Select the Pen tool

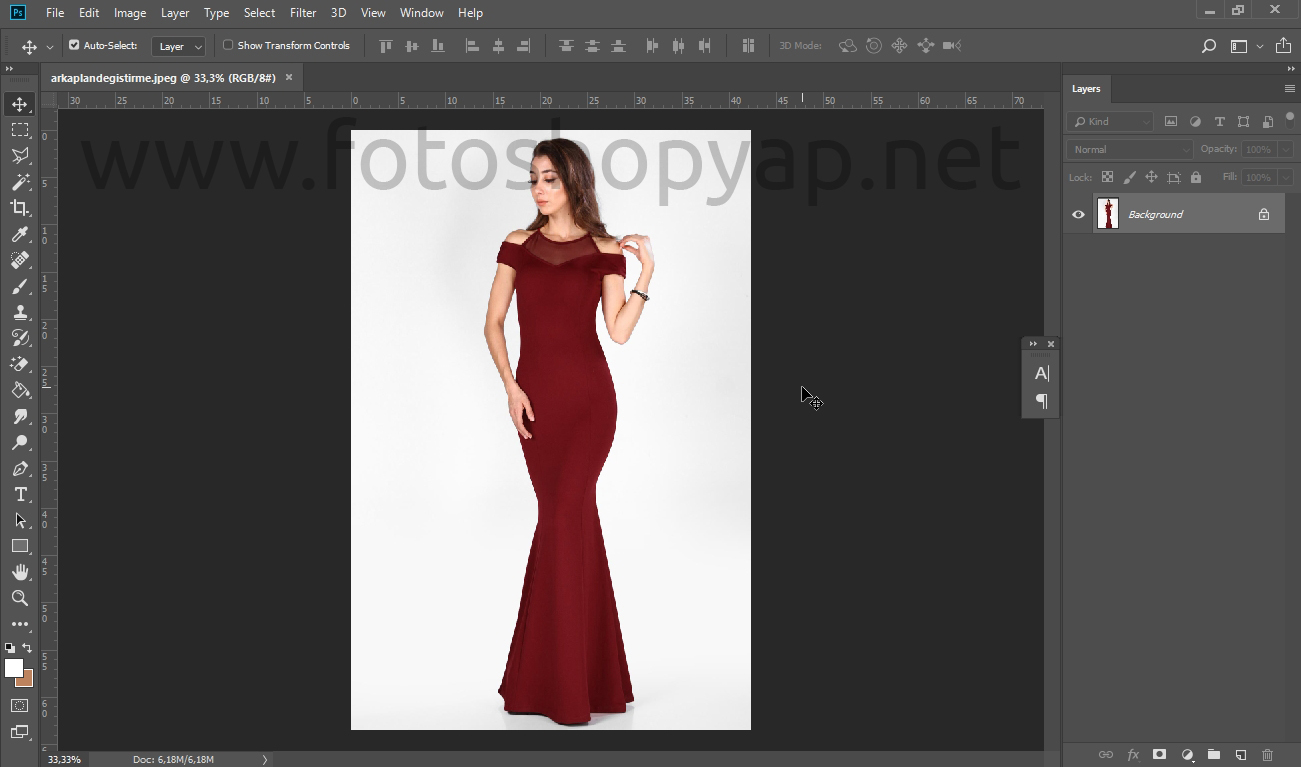[19, 469]
